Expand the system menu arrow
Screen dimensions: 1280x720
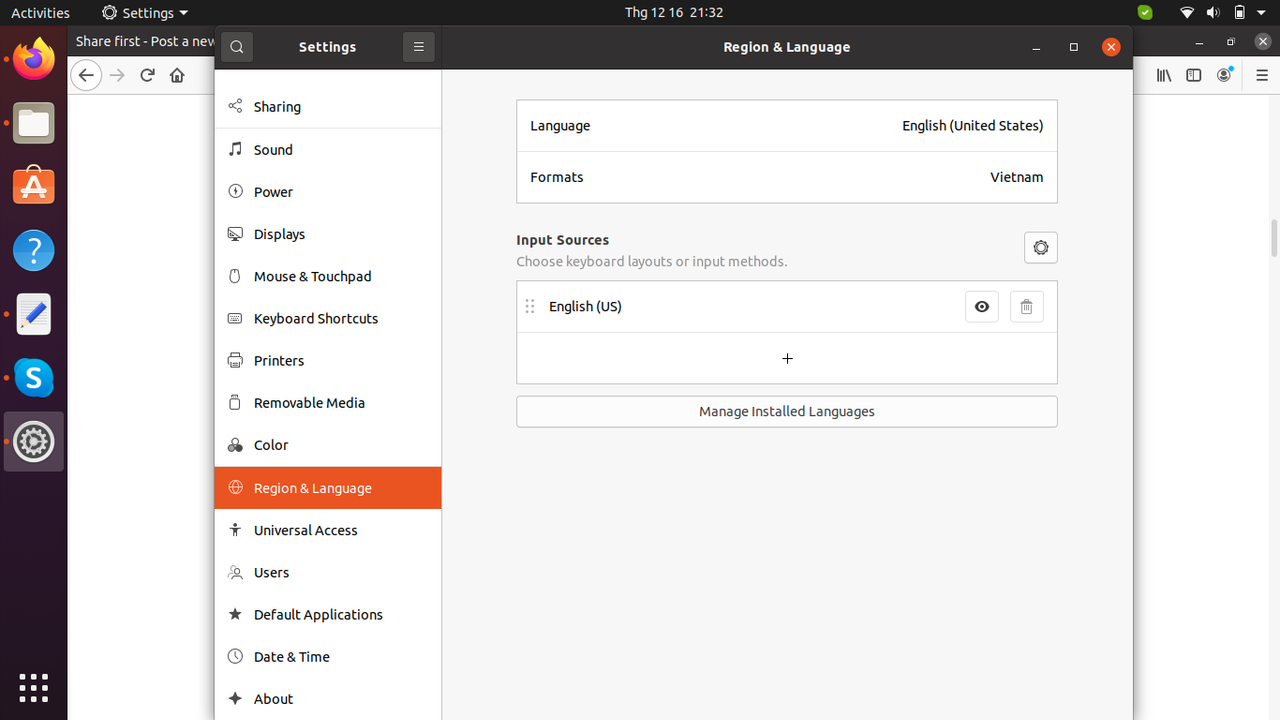1263,13
